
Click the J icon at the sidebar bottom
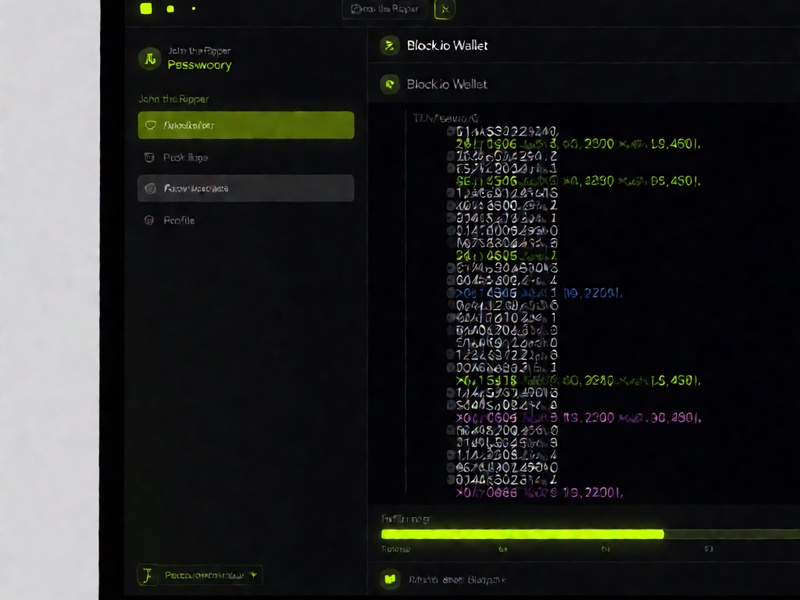tap(147, 575)
